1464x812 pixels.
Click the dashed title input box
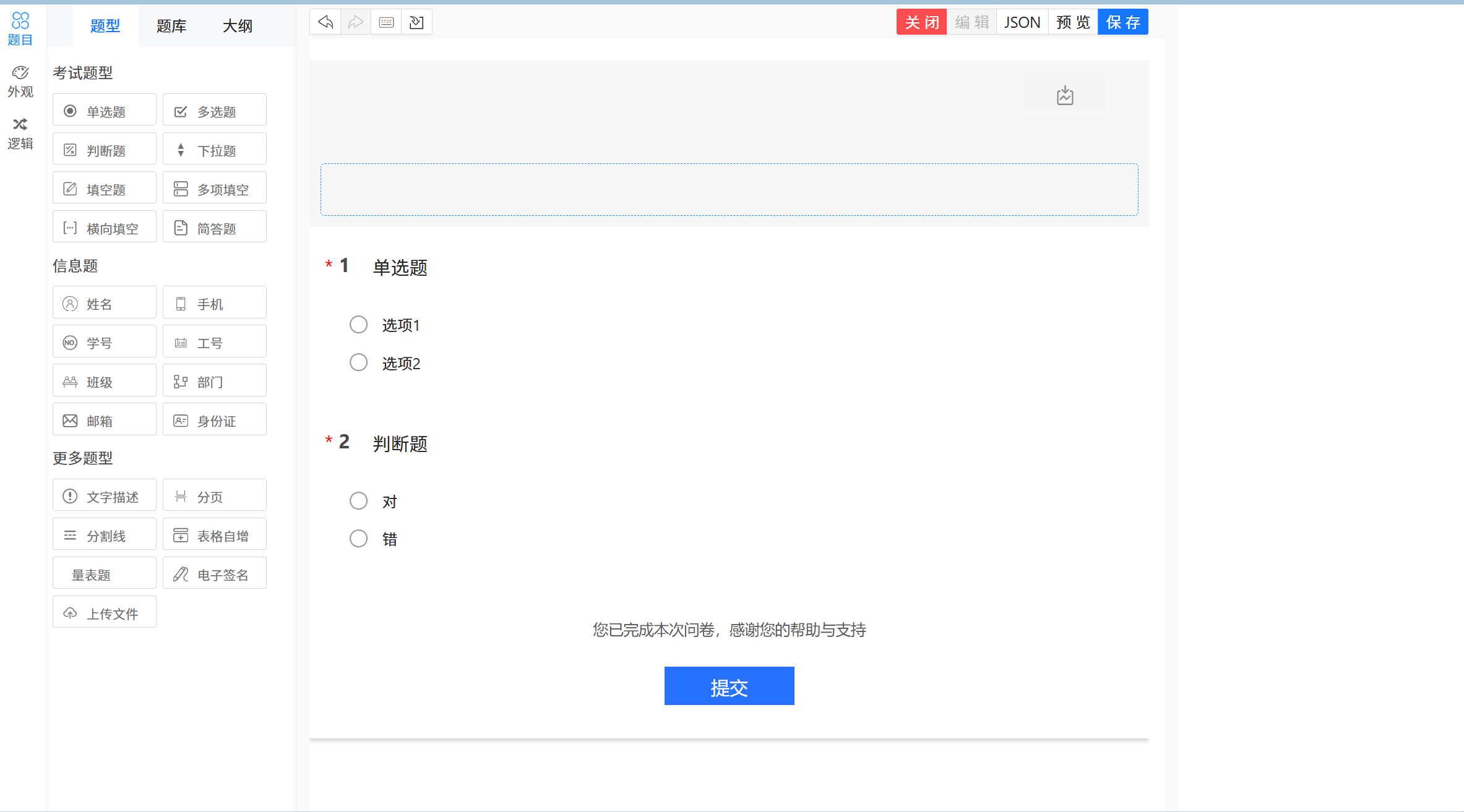(729, 189)
